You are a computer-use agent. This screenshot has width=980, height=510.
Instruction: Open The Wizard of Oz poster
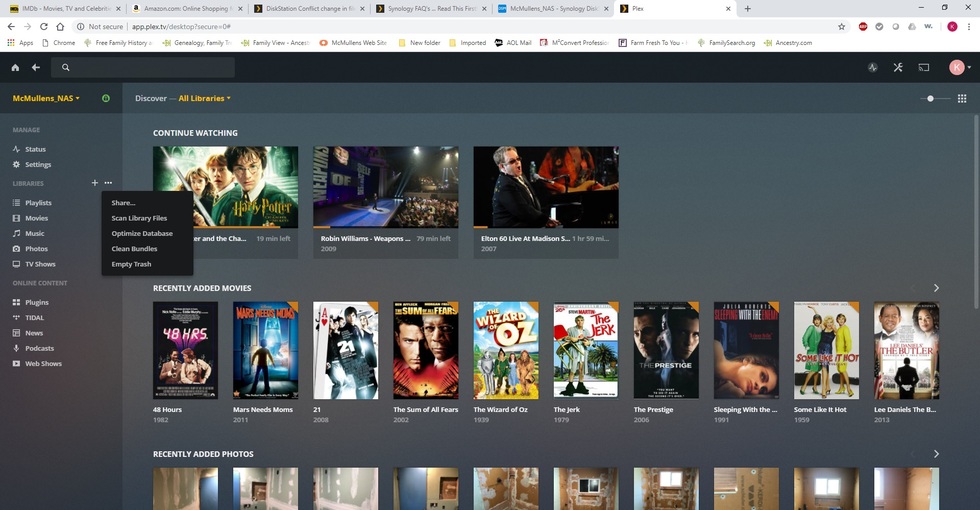click(x=506, y=350)
